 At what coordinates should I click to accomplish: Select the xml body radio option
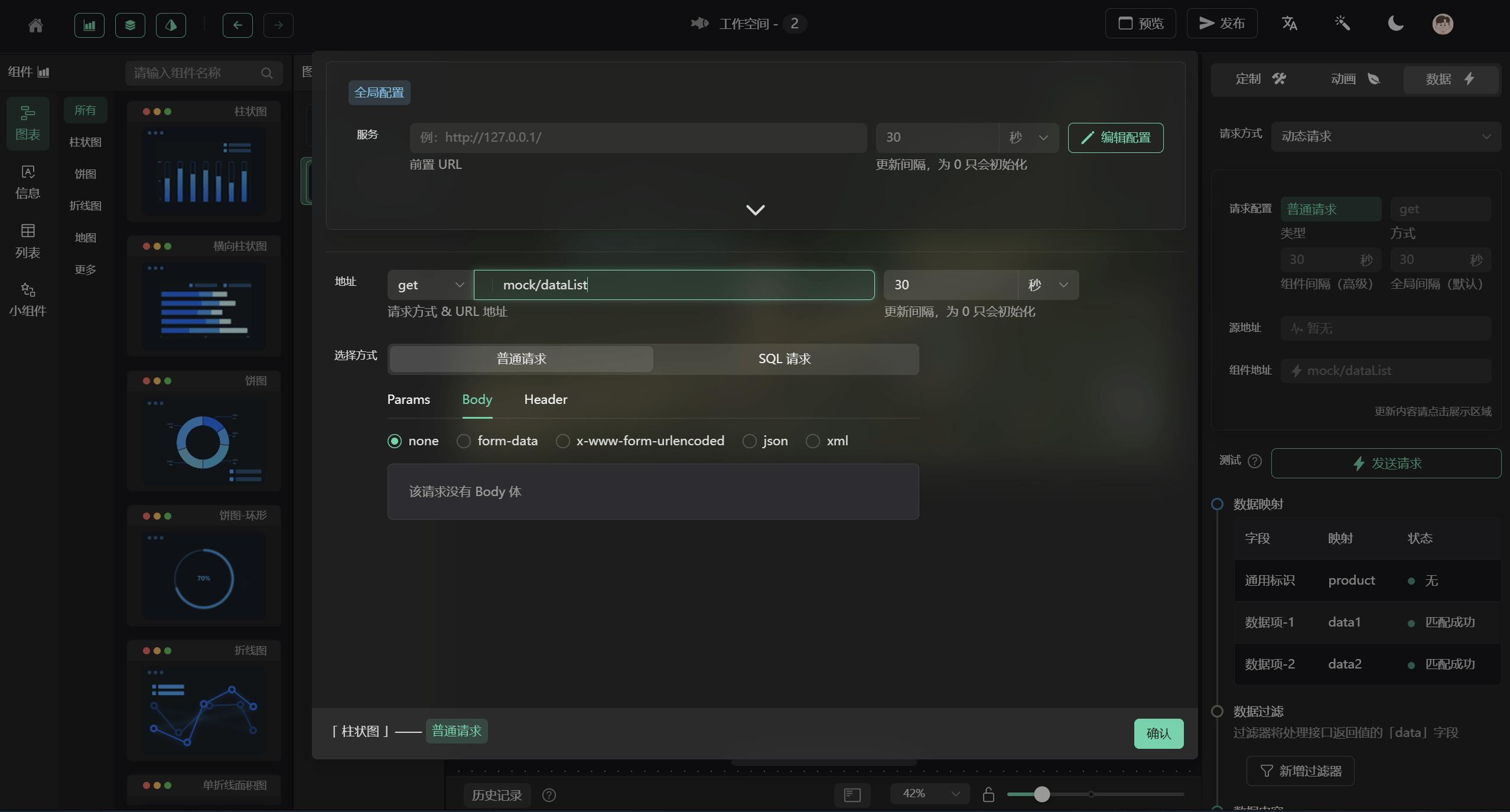pos(813,441)
